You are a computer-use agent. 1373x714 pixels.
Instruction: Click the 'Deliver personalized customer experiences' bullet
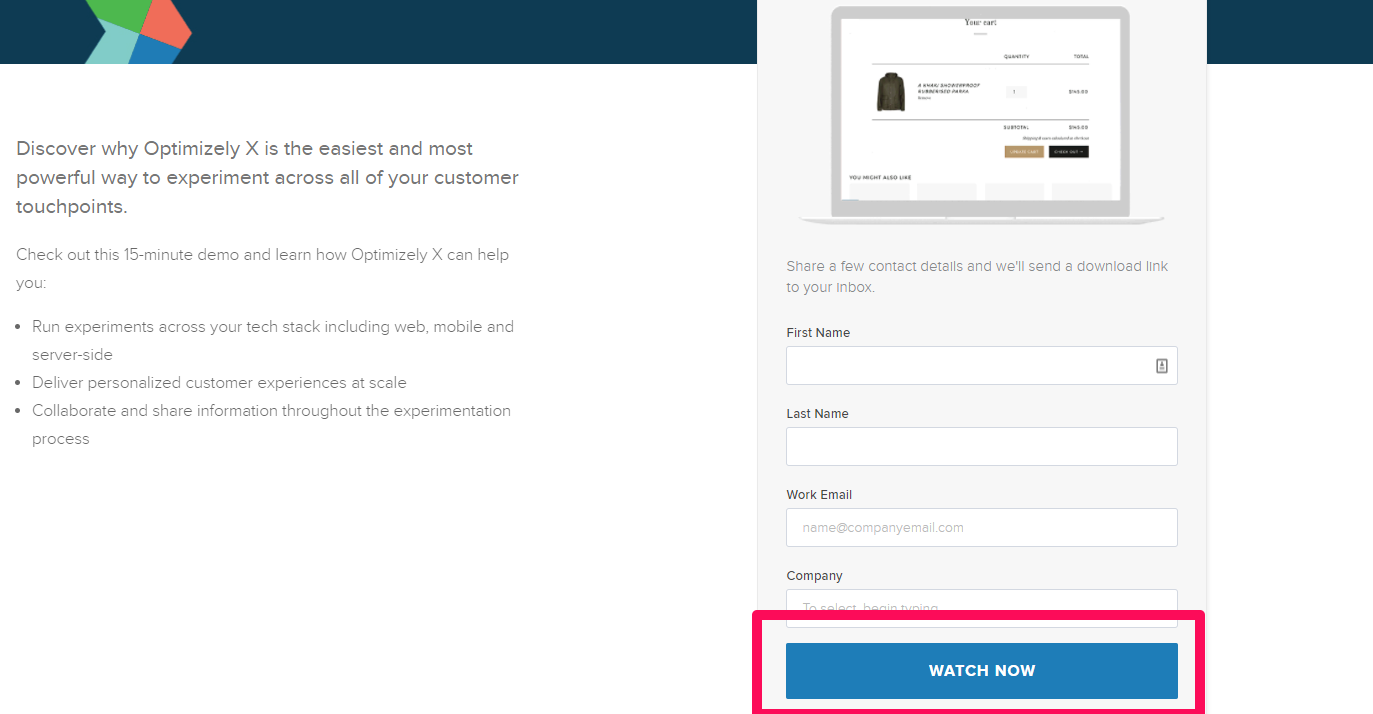tap(219, 383)
